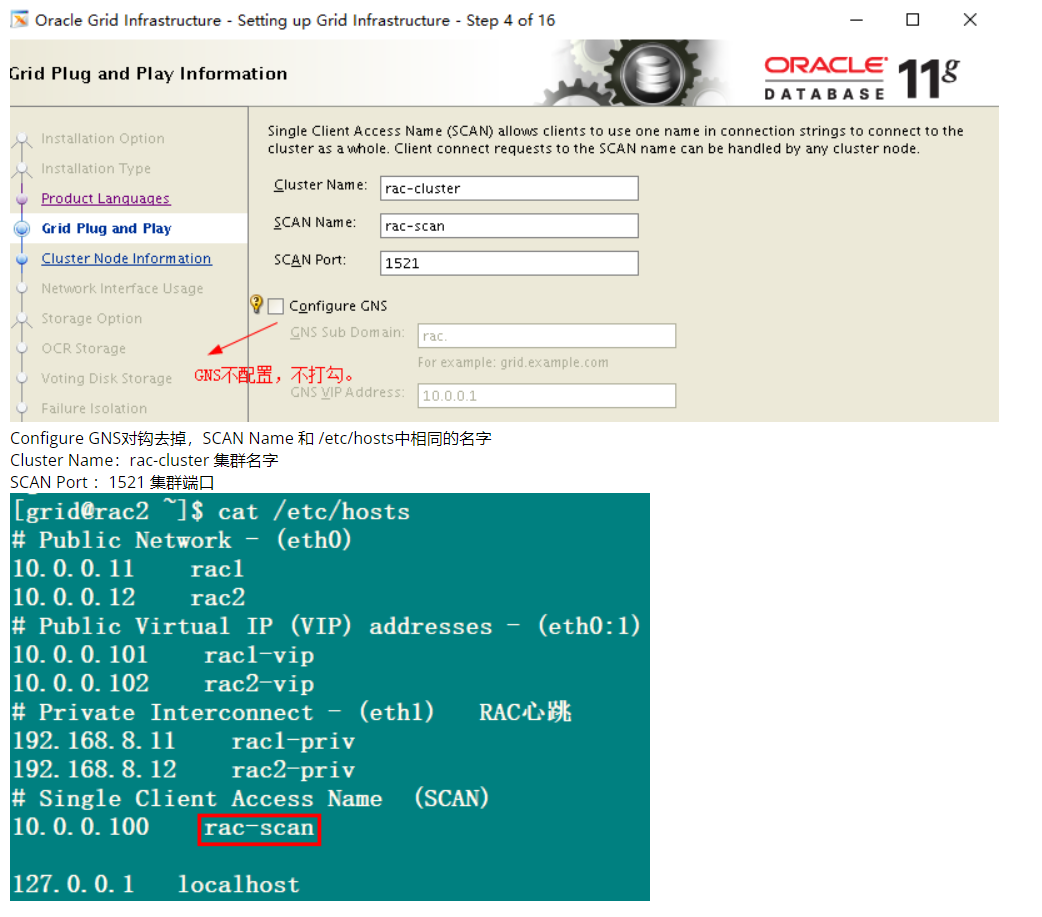Open the Product Languages step link
1042x917 pixels.
[x=105, y=199]
